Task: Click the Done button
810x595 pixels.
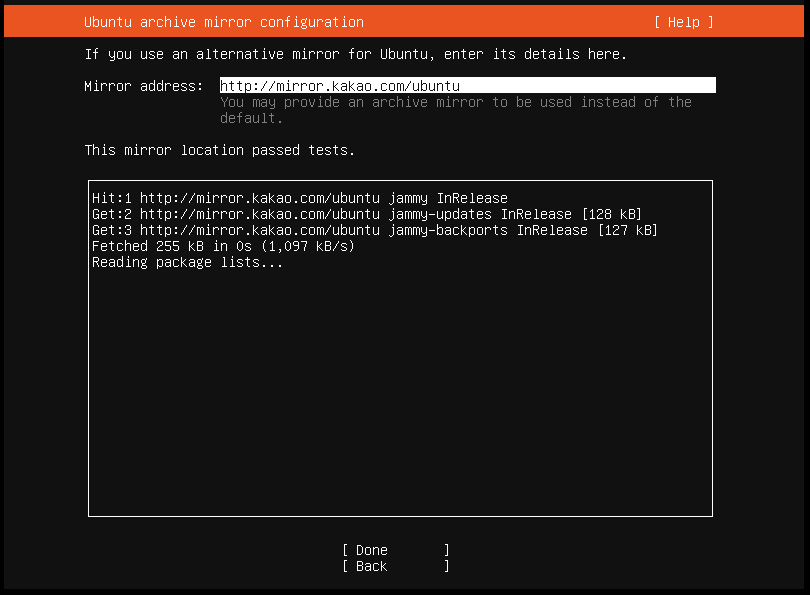Action: coord(395,550)
